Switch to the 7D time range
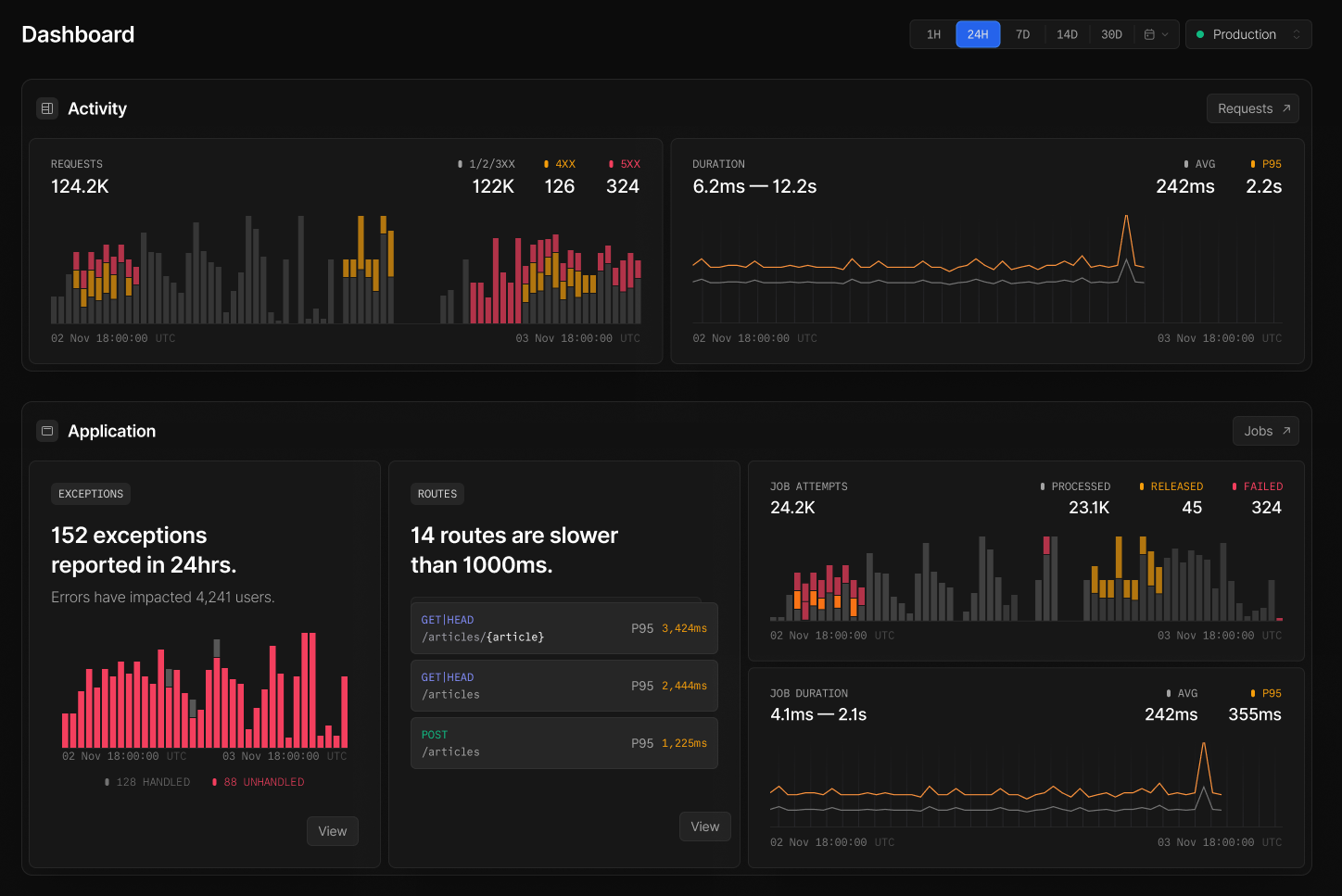Screen dimensions: 1342x896 (1022, 34)
